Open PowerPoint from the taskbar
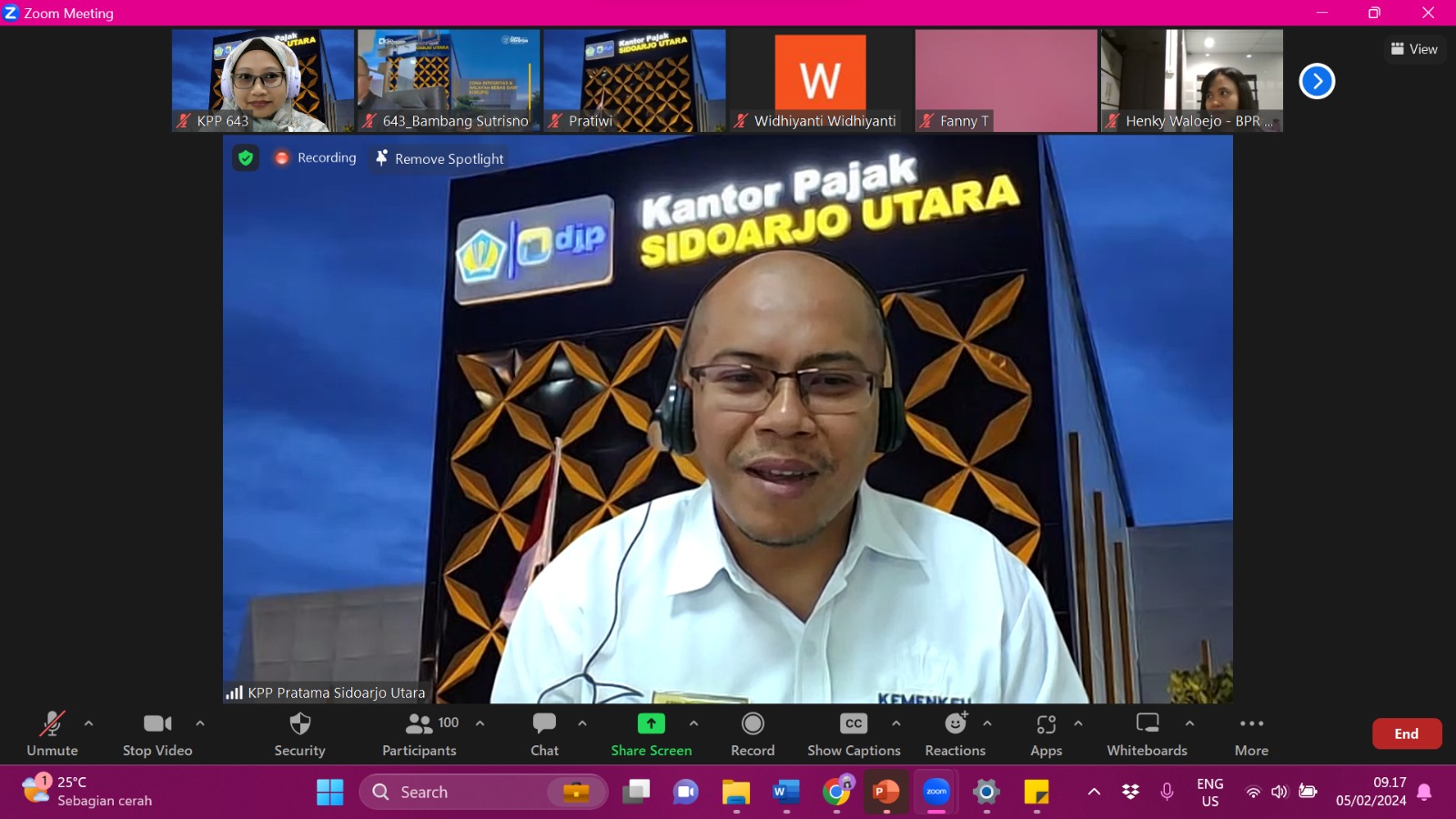Image resolution: width=1456 pixels, height=819 pixels. [885, 792]
